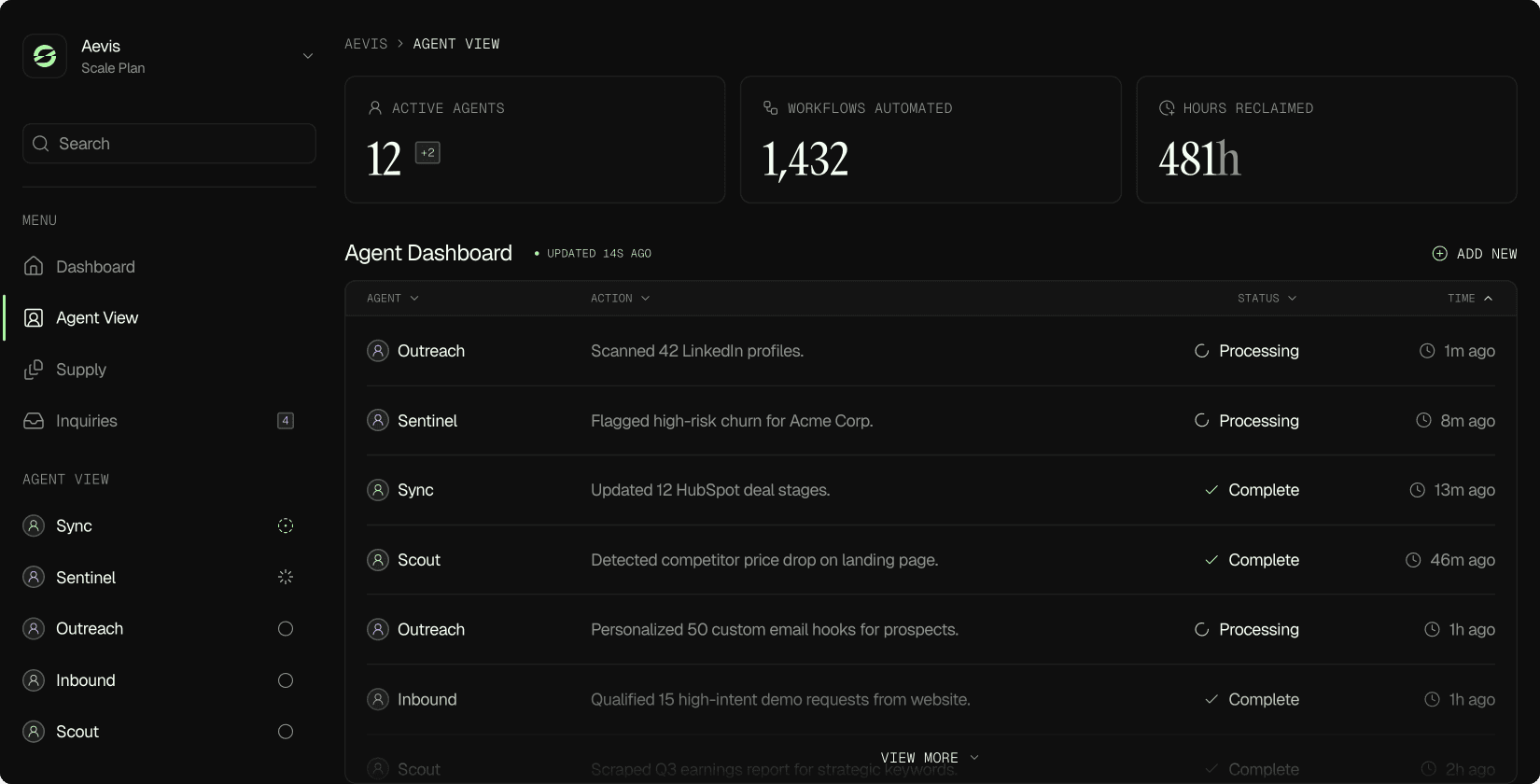
Task: Open the STATUS column filter dropdown
Action: click(x=1267, y=299)
